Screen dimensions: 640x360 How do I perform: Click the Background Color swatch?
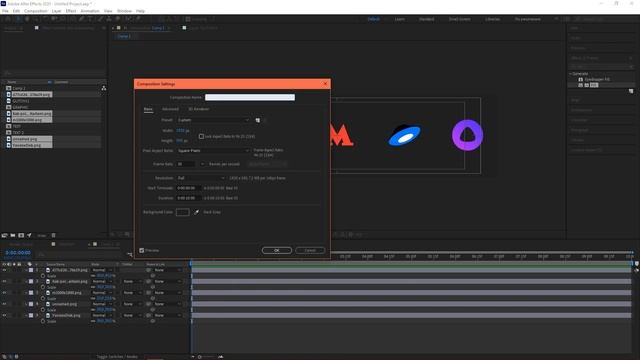182,212
